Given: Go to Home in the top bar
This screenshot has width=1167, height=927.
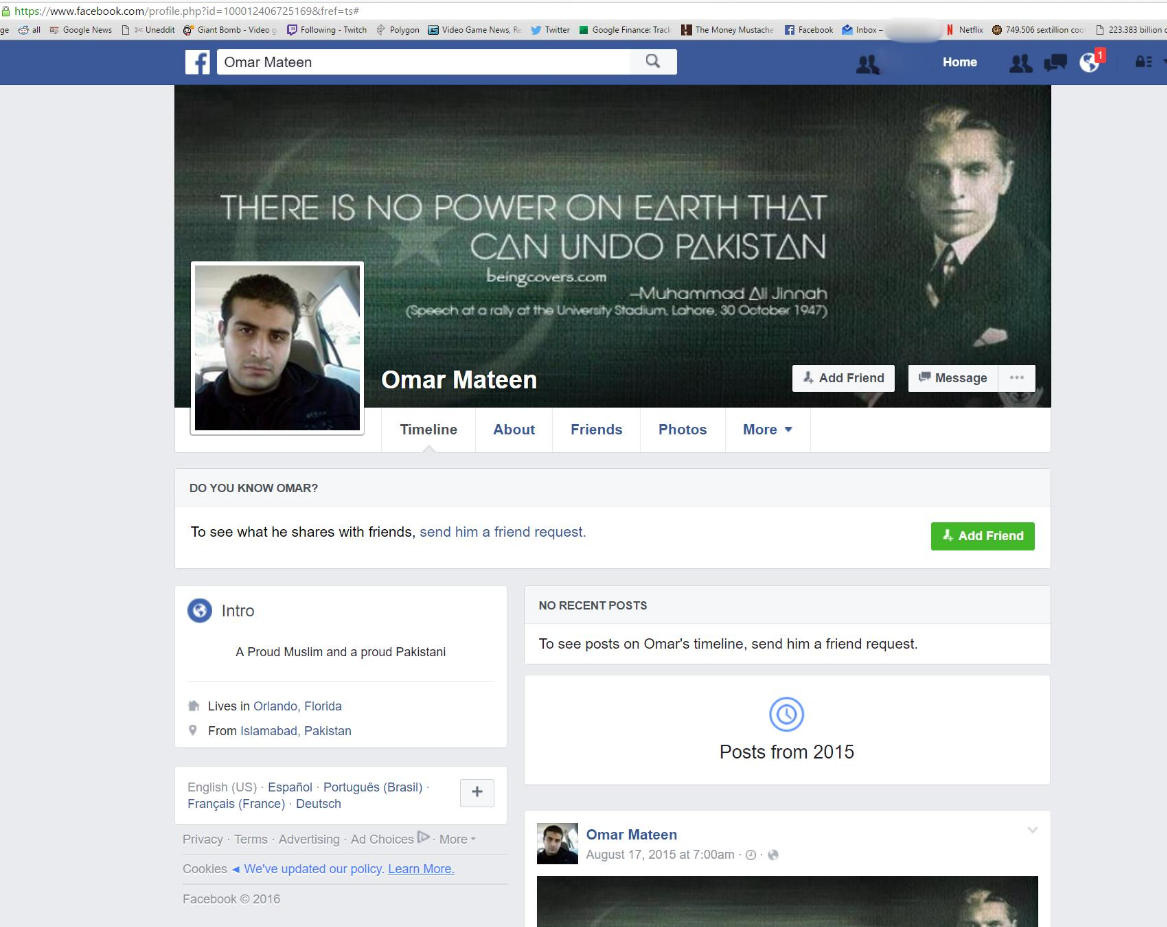Looking at the screenshot, I should [959, 62].
